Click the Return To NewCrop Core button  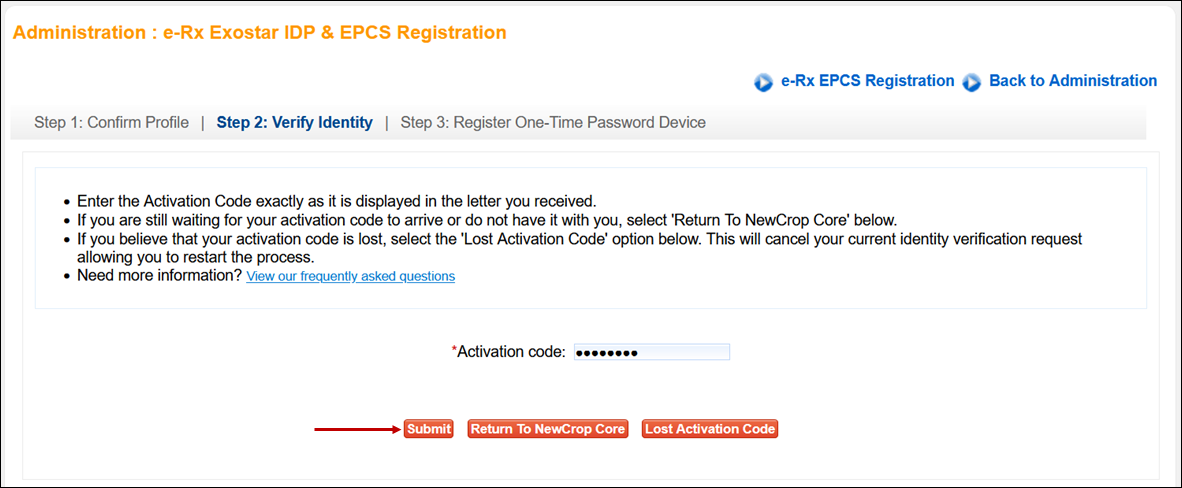pyautogui.click(x=548, y=429)
